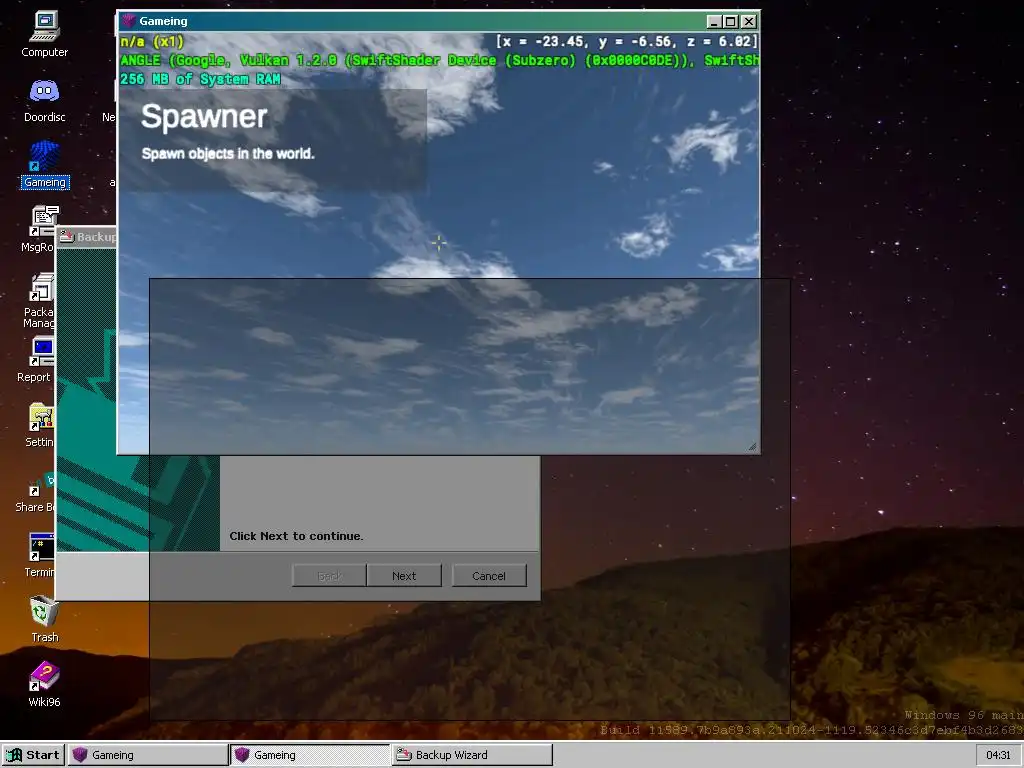Screen dimensions: 1024x768
Task: Click the '256 MB of System RAM' text
Action: [200, 79]
